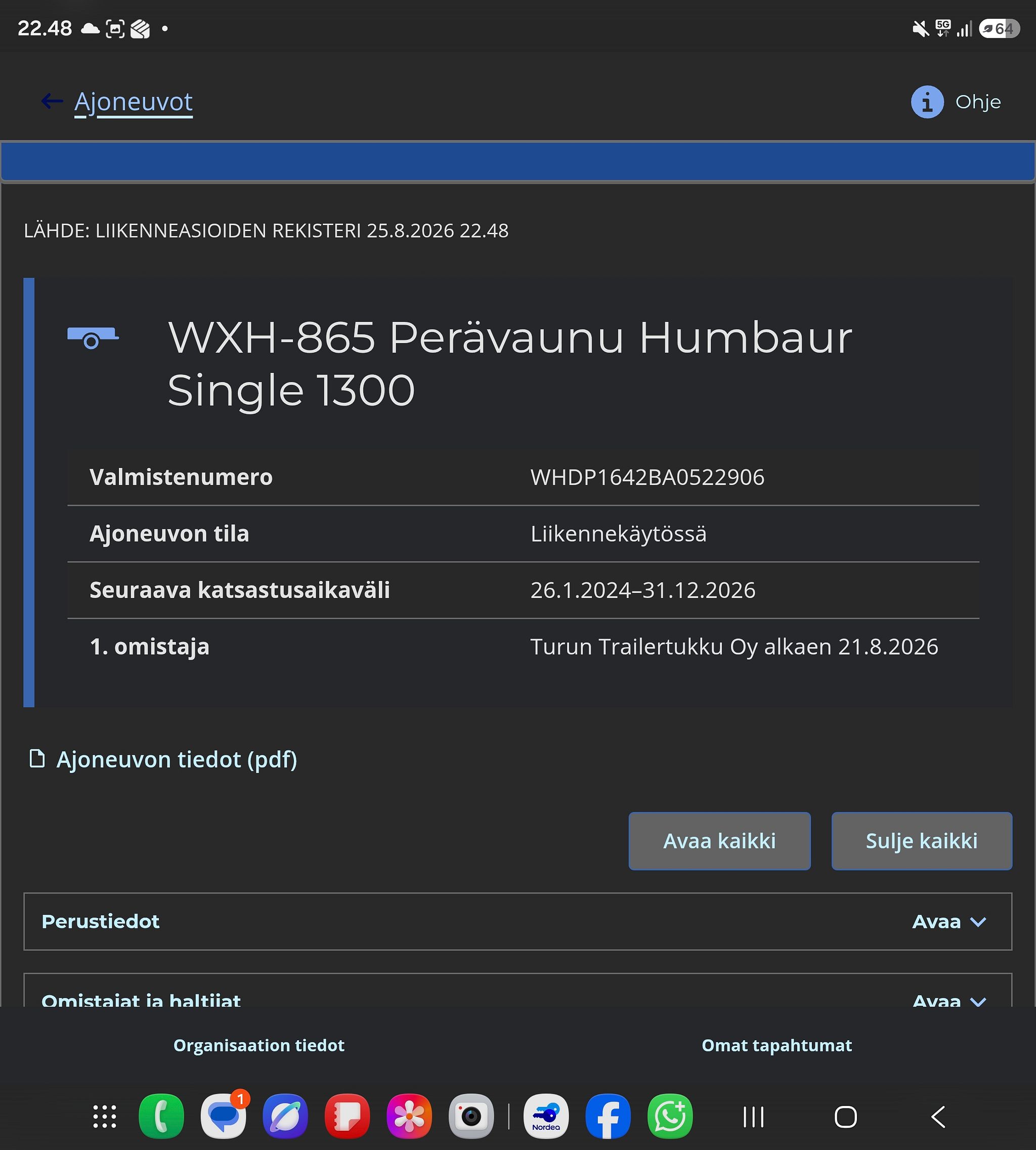The width and height of the screenshot is (1036, 1150).
Task: Launch the Facebook app
Action: point(608,1117)
